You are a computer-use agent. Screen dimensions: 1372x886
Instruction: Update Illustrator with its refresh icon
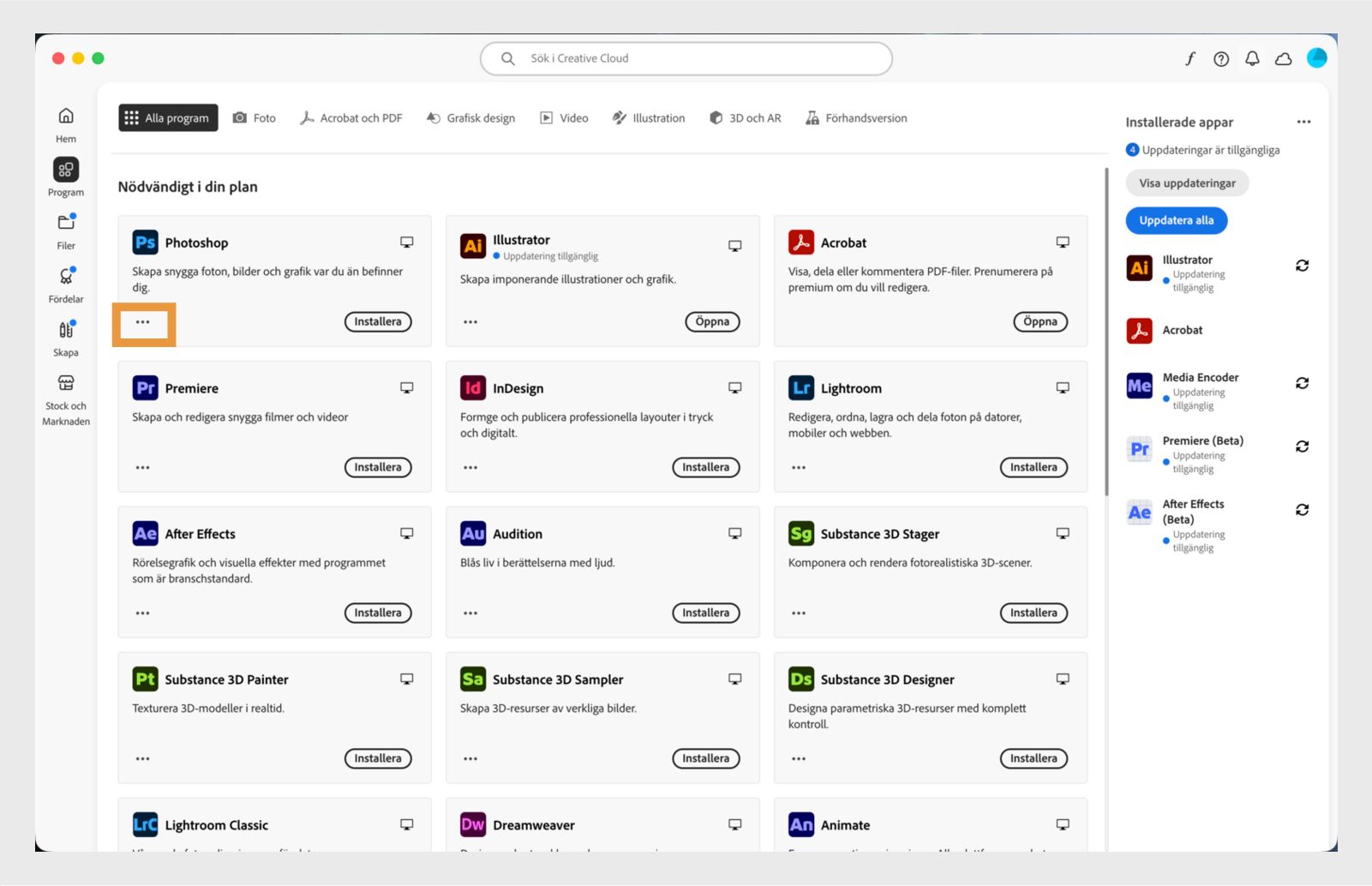[x=1302, y=266]
